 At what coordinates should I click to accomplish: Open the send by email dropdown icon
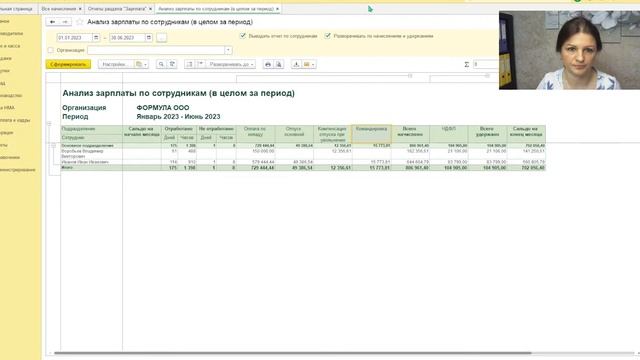pyautogui.click(x=309, y=64)
